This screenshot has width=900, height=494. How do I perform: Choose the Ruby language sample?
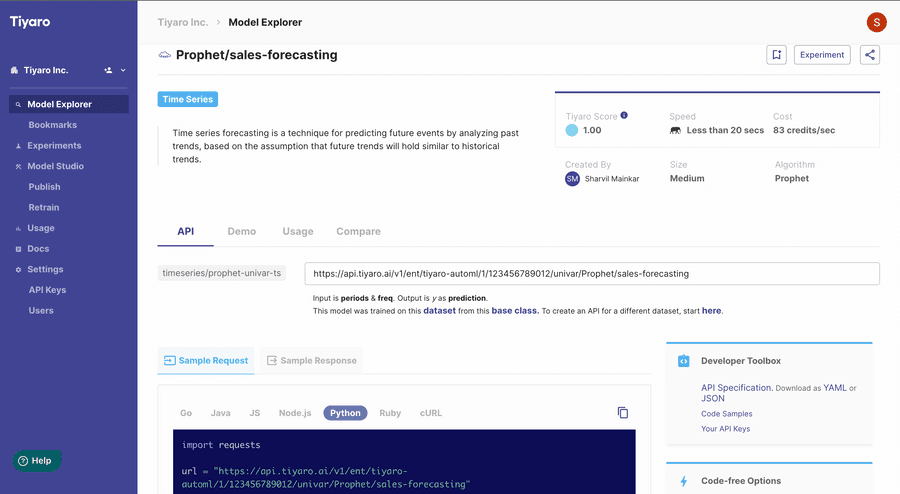pos(390,413)
